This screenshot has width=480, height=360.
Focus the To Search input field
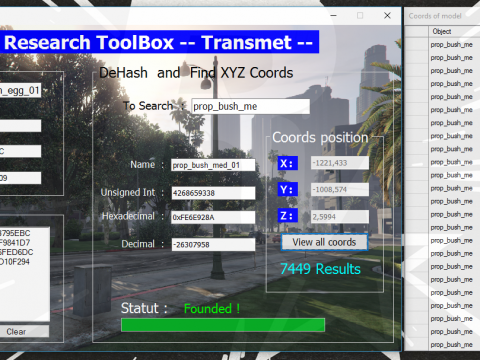(250, 106)
